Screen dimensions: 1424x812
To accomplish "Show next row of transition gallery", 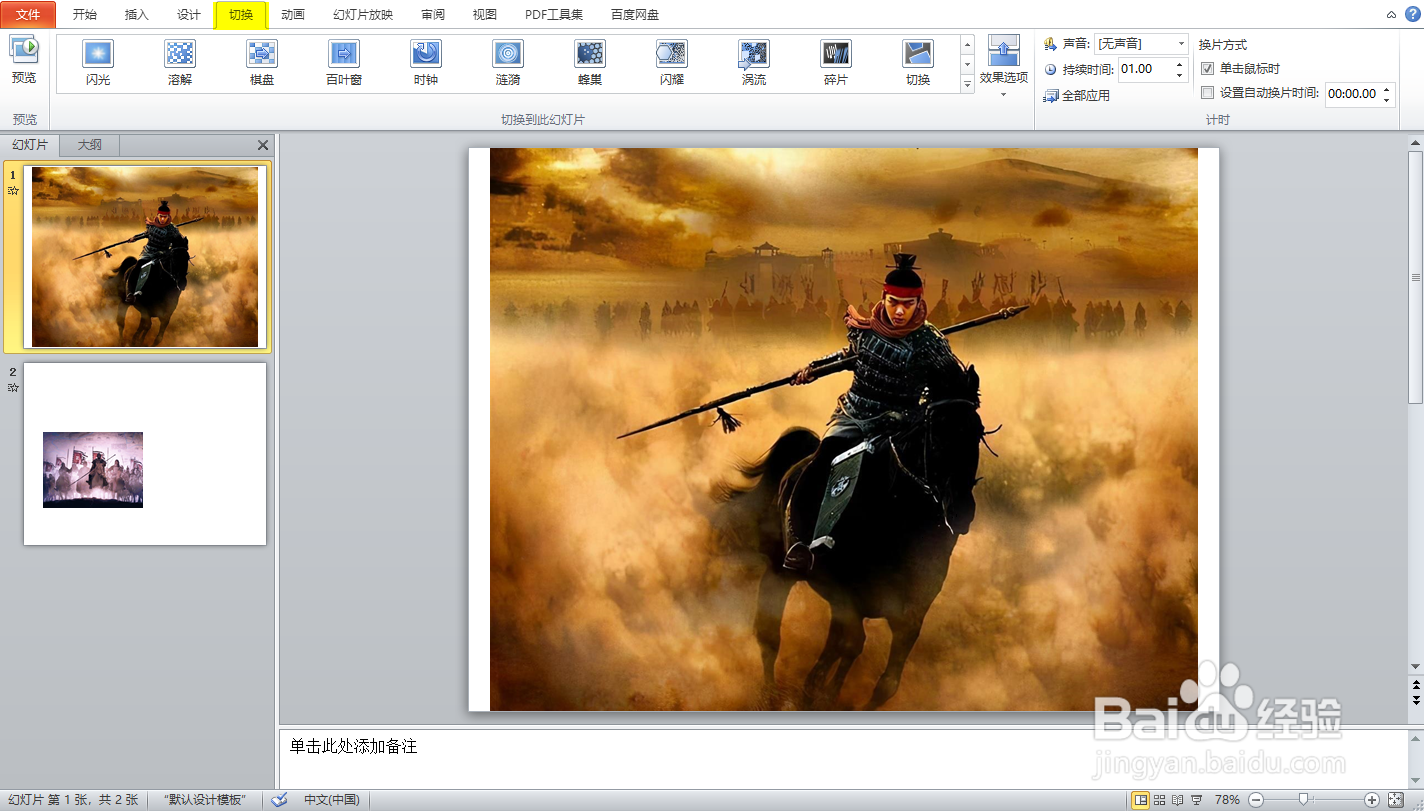I will coord(967,65).
